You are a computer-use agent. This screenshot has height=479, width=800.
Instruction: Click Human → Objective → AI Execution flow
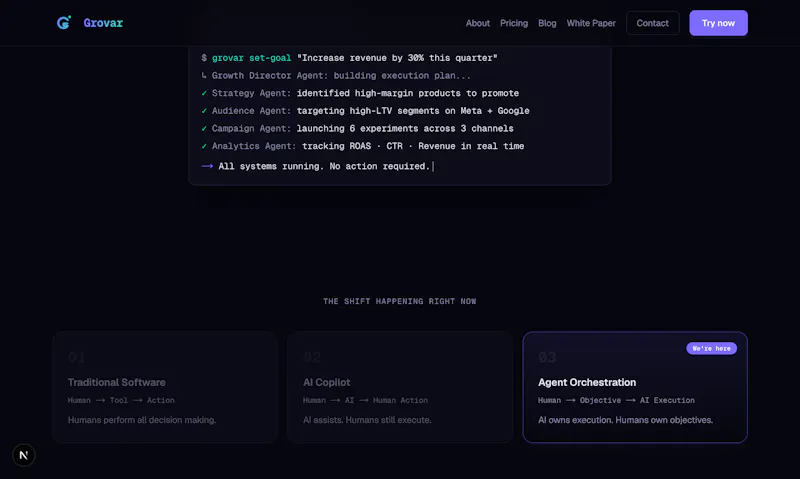(616, 400)
